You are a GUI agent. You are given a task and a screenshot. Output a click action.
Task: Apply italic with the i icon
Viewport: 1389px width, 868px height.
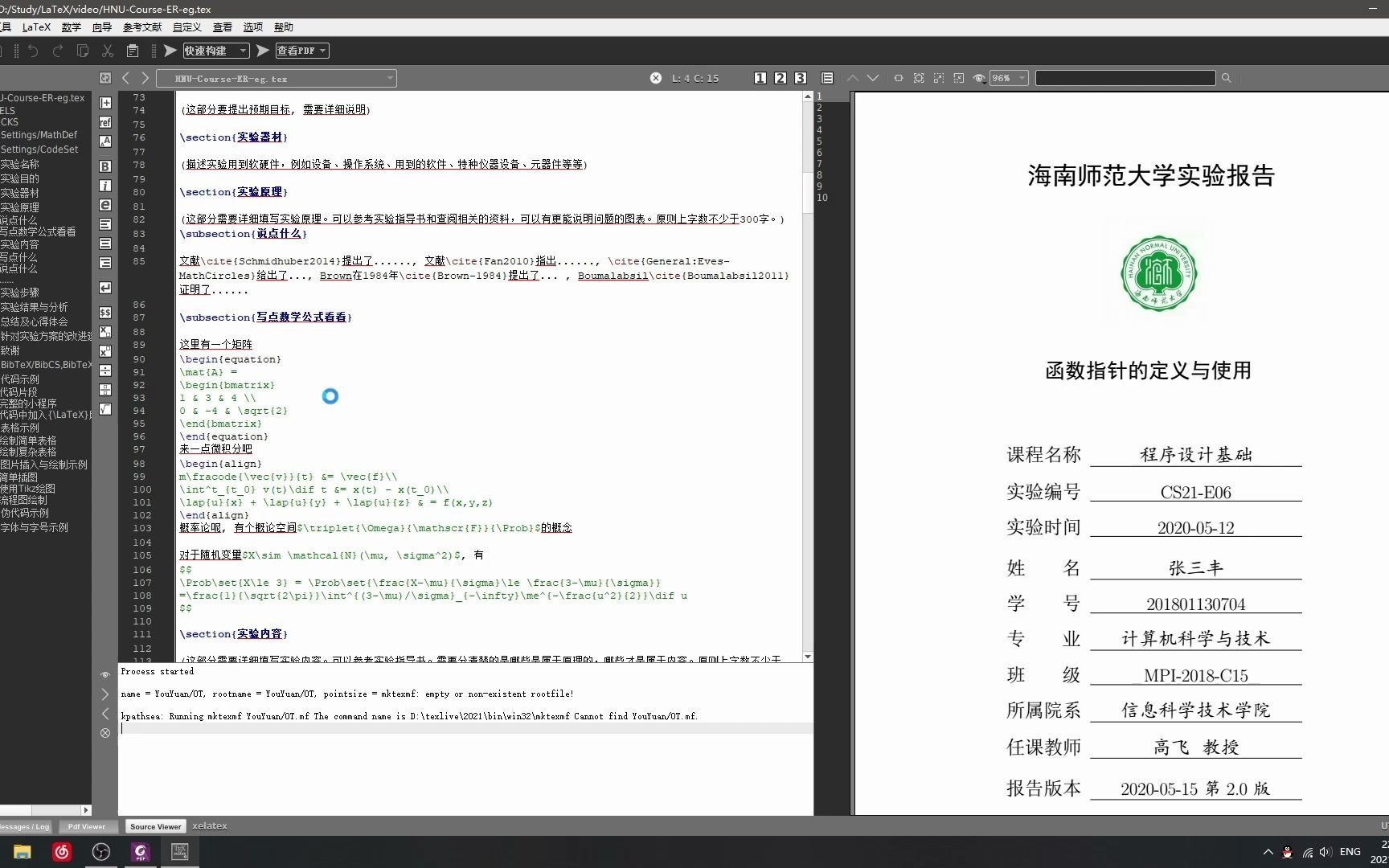pos(105,186)
